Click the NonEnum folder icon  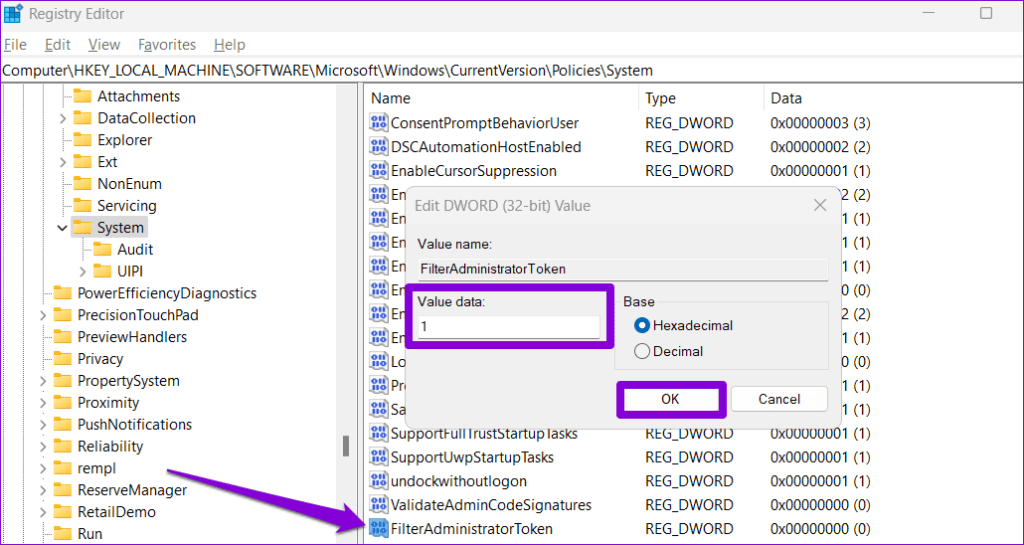[x=82, y=184]
